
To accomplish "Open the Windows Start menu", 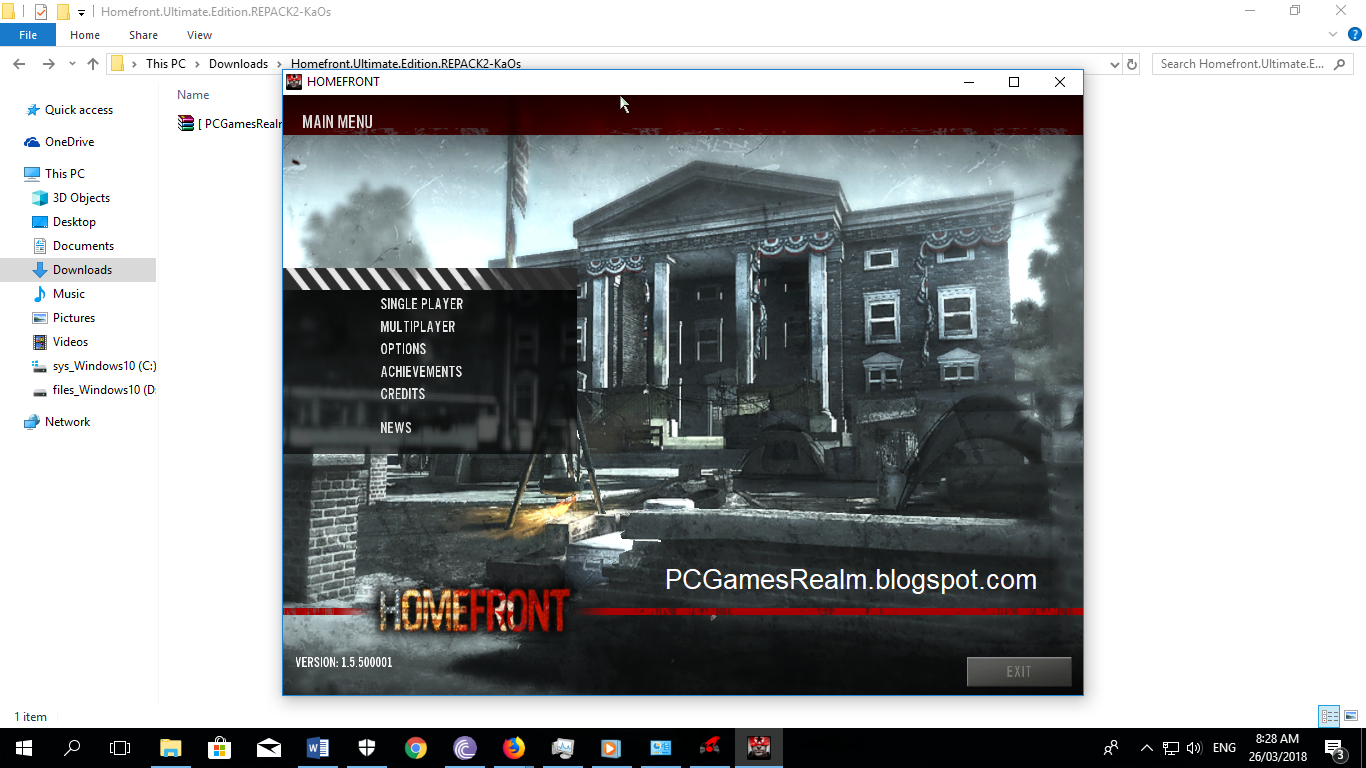I will pos(23,748).
